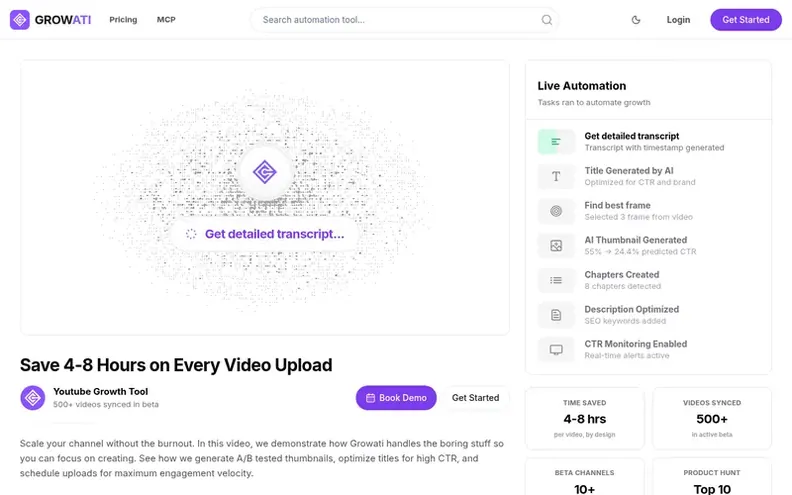792x495 pixels.
Task: Click the spinner icon in transcript pill
Action: [191, 234]
